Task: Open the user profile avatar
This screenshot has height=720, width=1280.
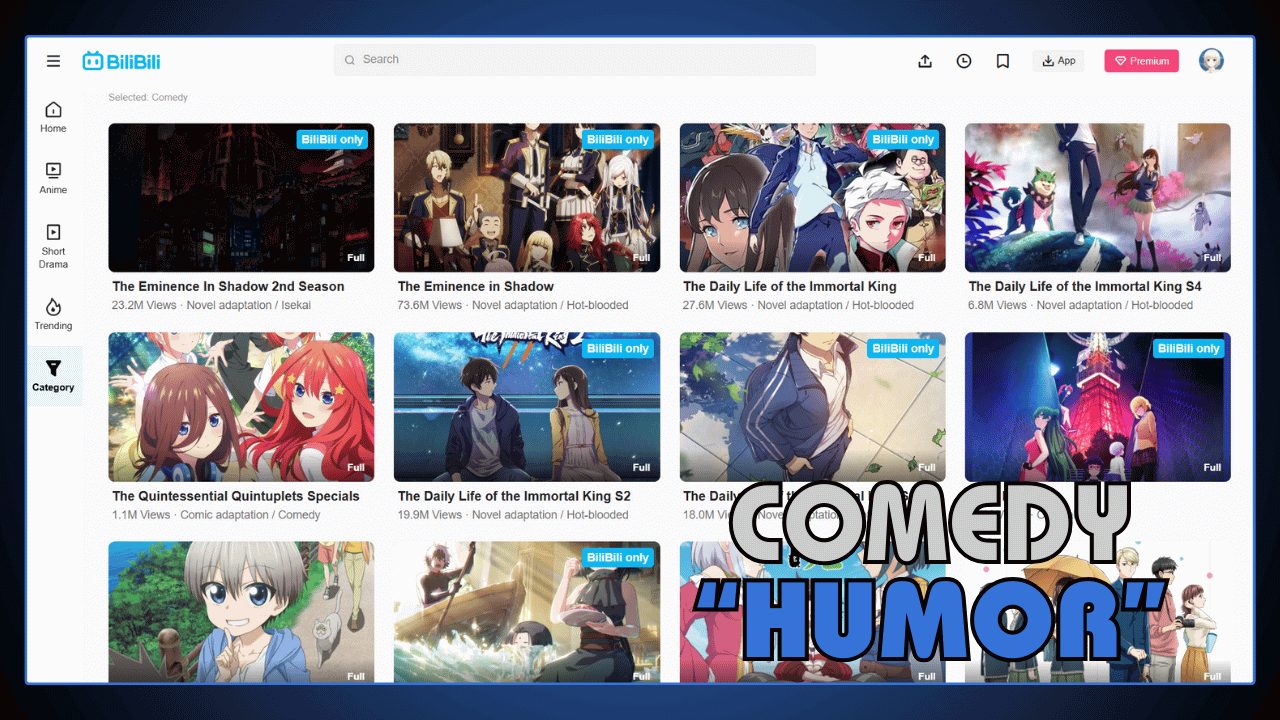Action: tap(1211, 61)
